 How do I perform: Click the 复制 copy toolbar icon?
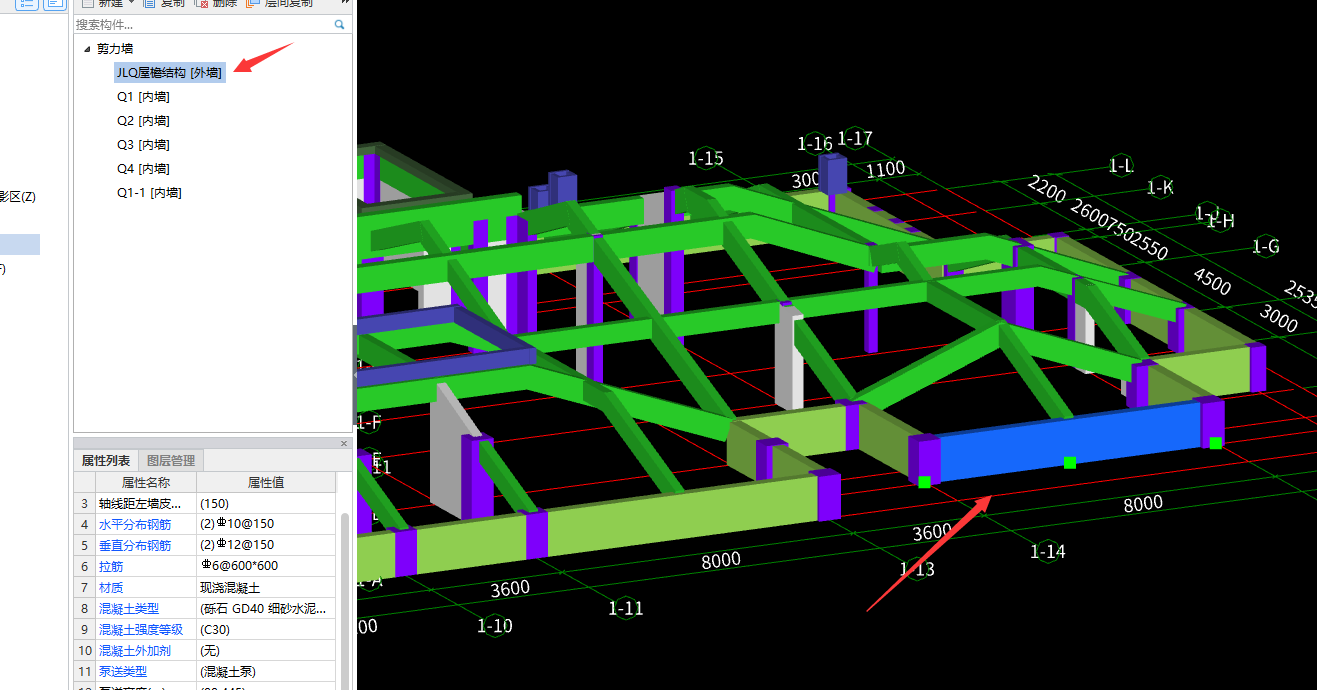click(x=150, y=4)
